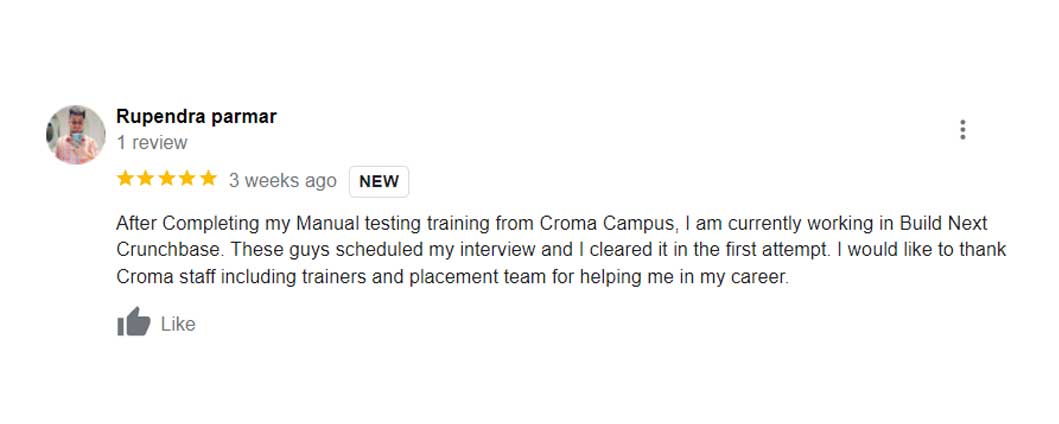The image size is (1059, 424).
Task: Click the Like text label
Action: (178, 324)
